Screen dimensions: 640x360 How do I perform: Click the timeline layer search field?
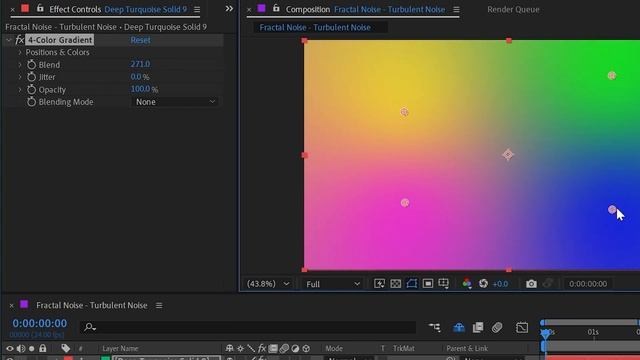pos(249,327)
